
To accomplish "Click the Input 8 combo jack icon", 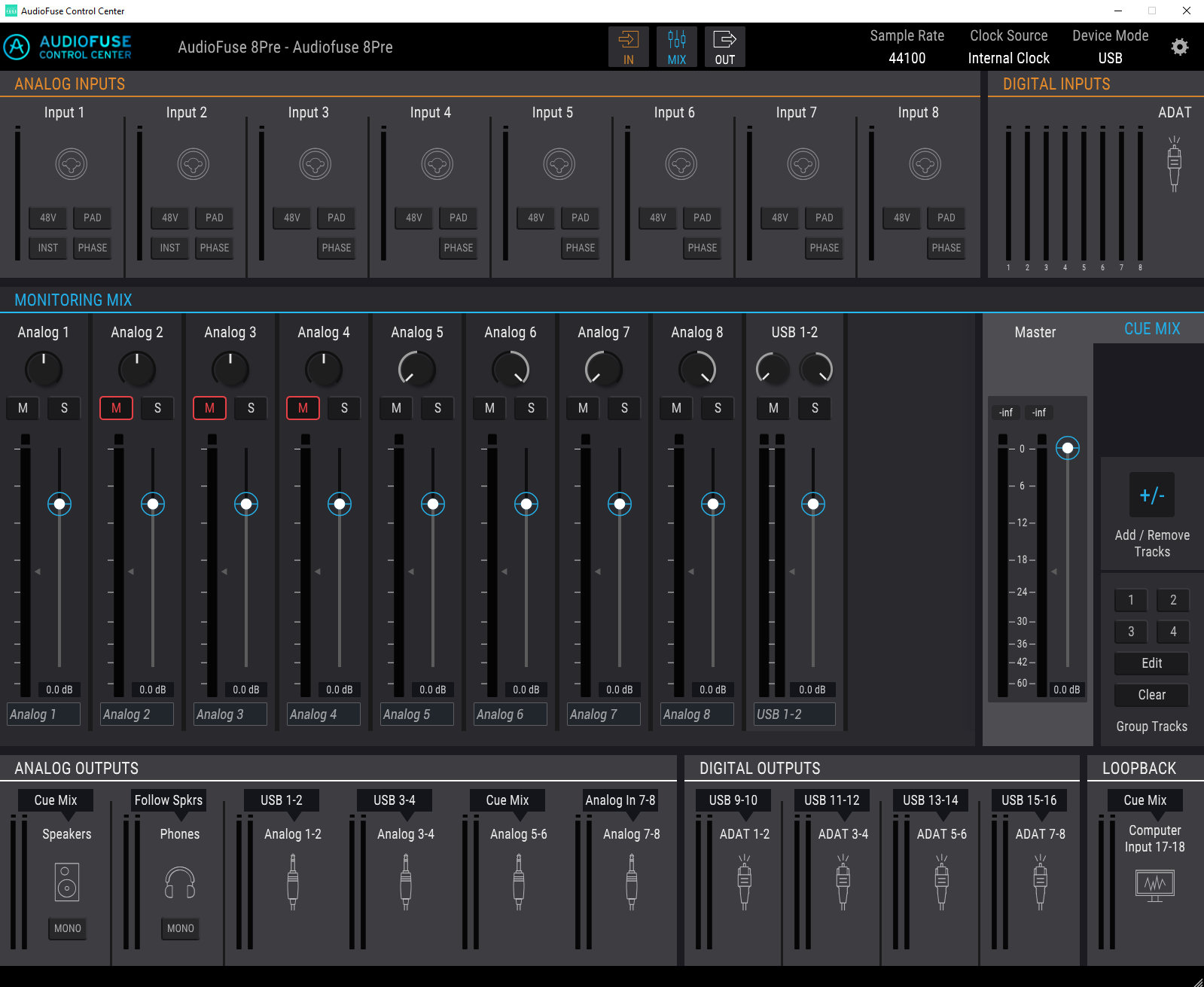I will tap(925, 164).
